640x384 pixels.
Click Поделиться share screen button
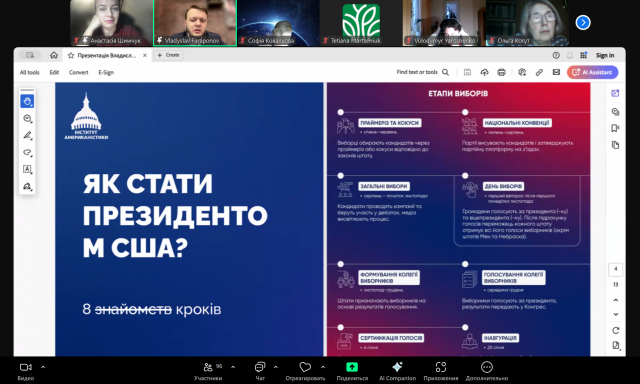pos(352,371)
